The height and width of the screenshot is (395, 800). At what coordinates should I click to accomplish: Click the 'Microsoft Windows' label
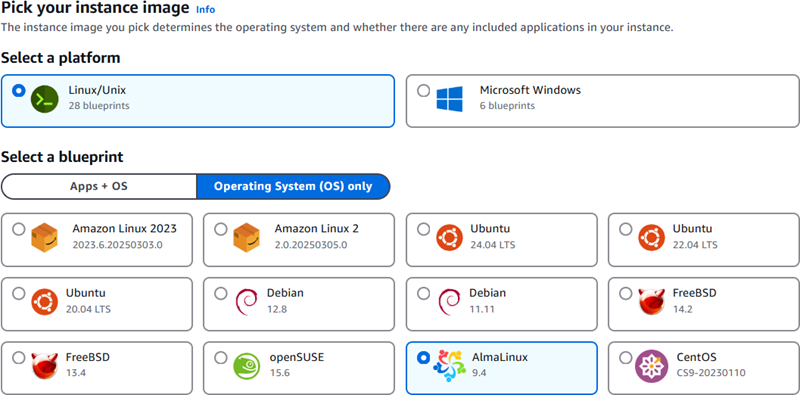coord(530,90)
